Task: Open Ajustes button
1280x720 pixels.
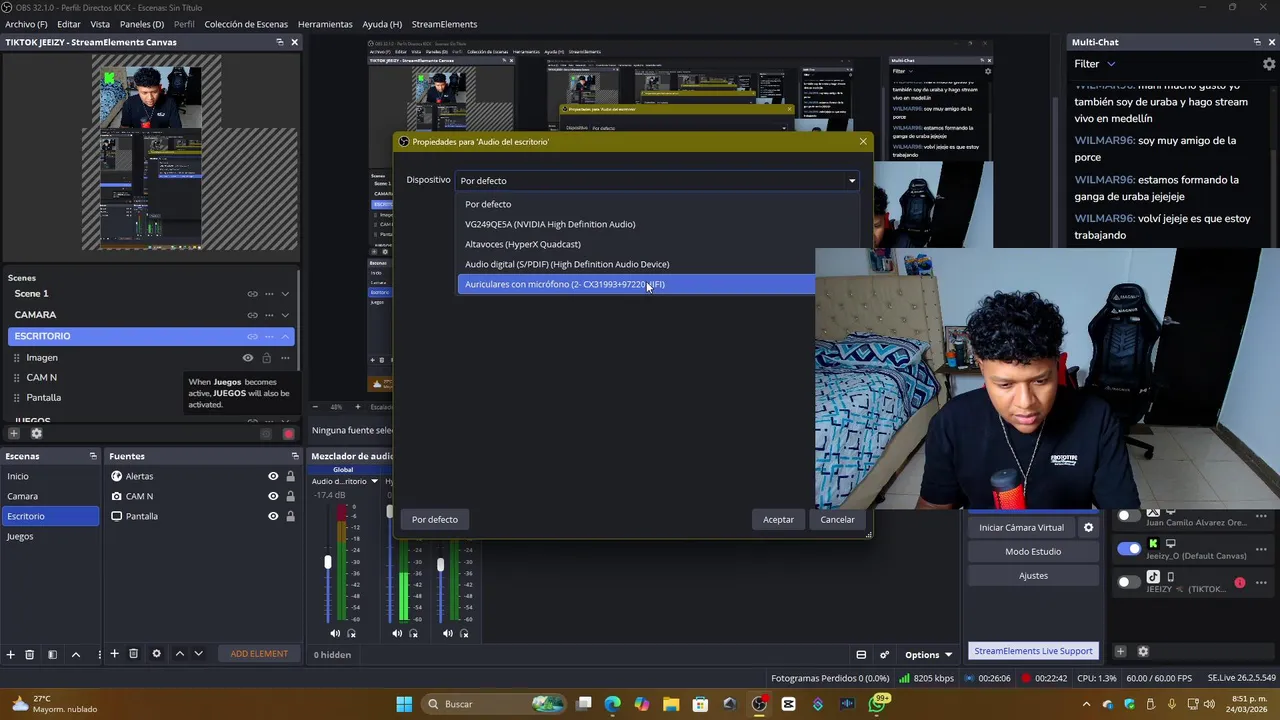Action: [x=1033, y=575]
